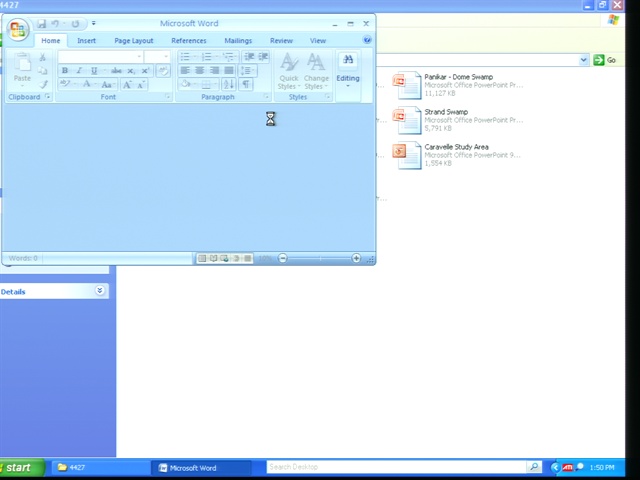
Task: Click the Go button in Explorer window
Action: (605, 60)
